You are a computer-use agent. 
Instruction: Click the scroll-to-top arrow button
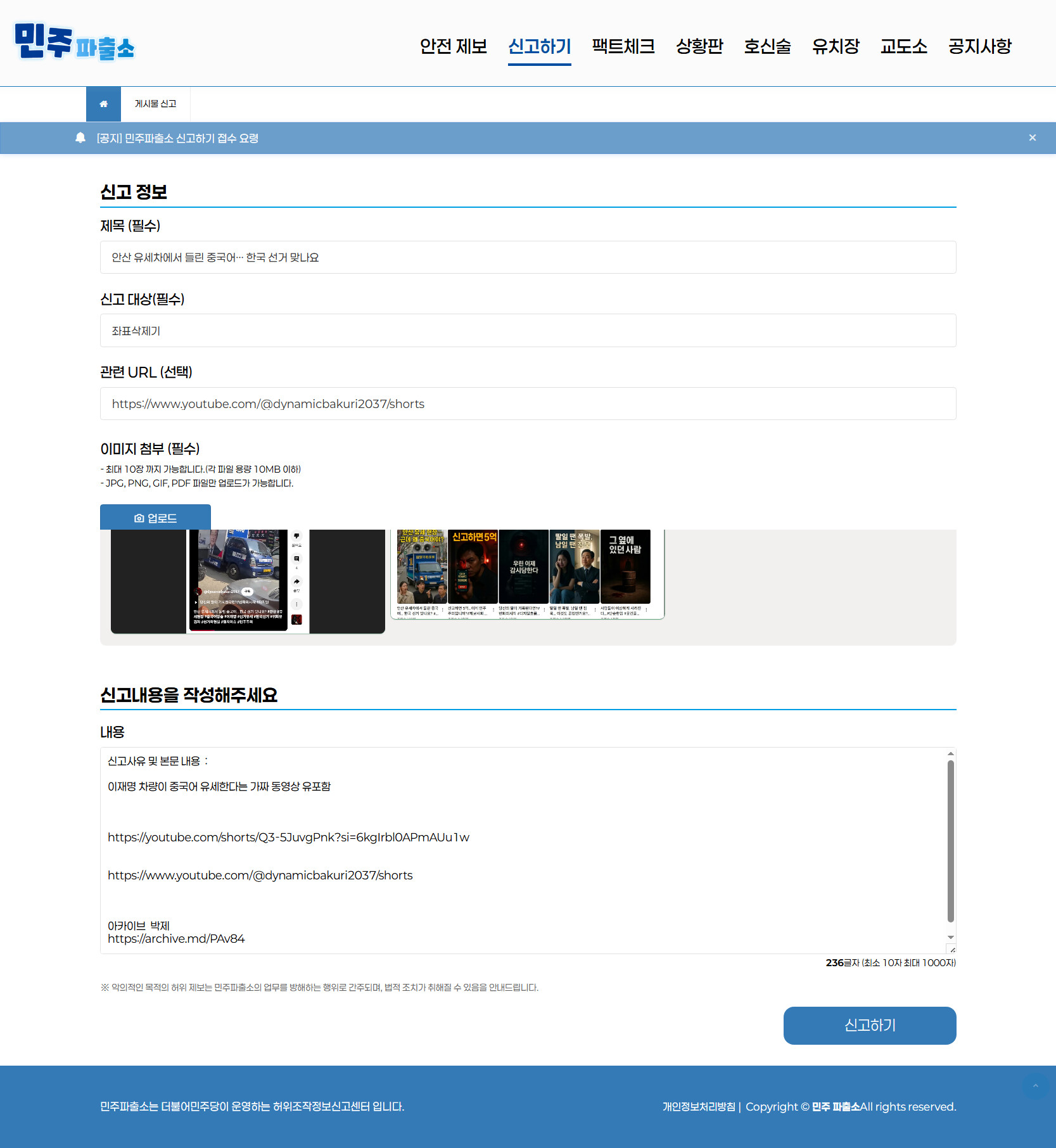pyautogui.click(x=1036, y=1086)
